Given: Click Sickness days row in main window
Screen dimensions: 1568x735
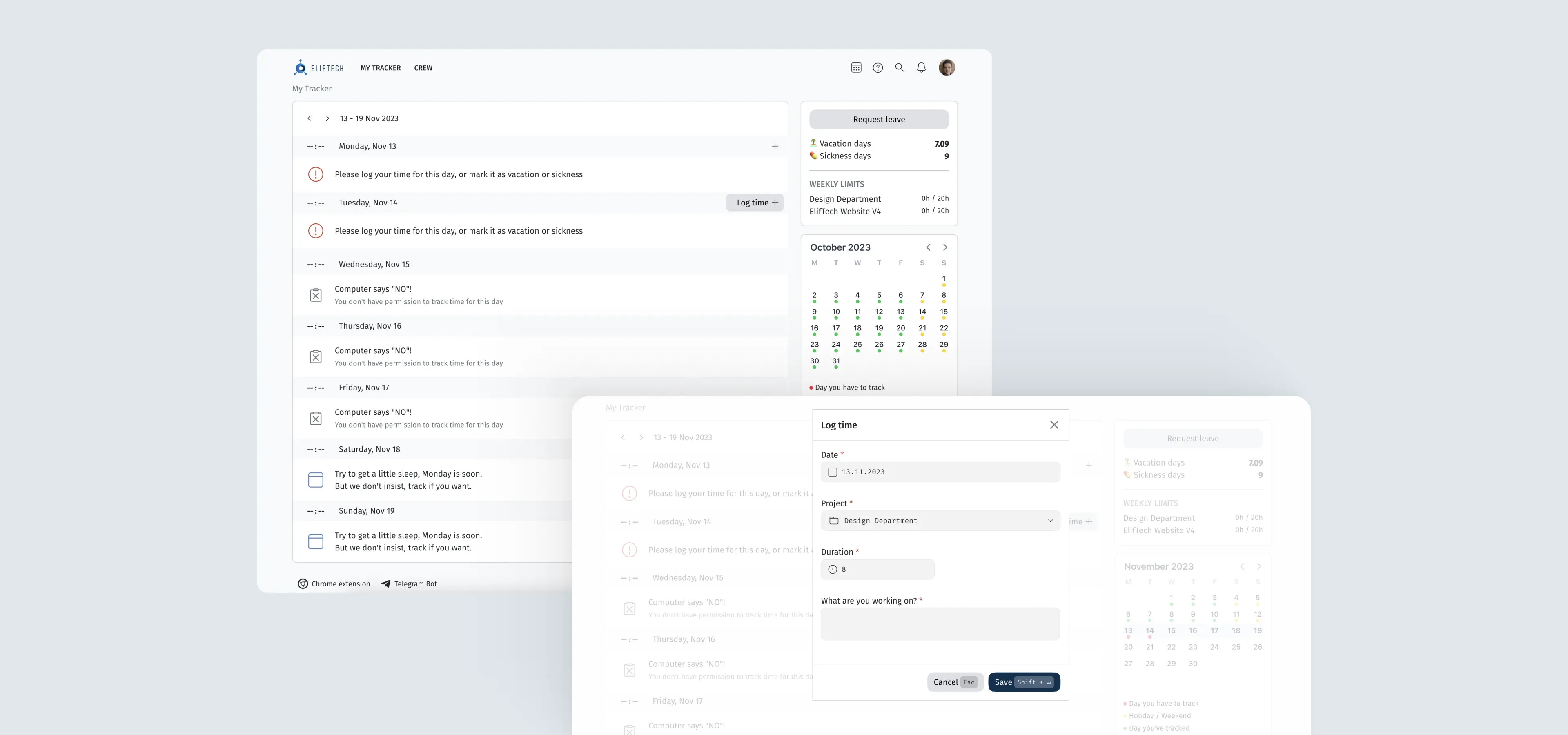Looking at the screenshot, I should 879,156.
